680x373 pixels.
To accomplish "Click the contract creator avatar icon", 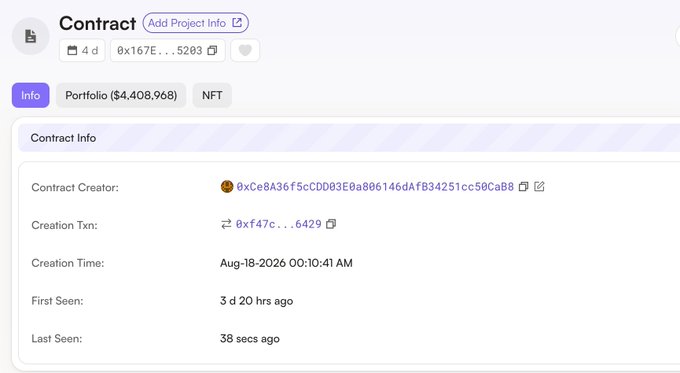I will click(x=227, y=187).
